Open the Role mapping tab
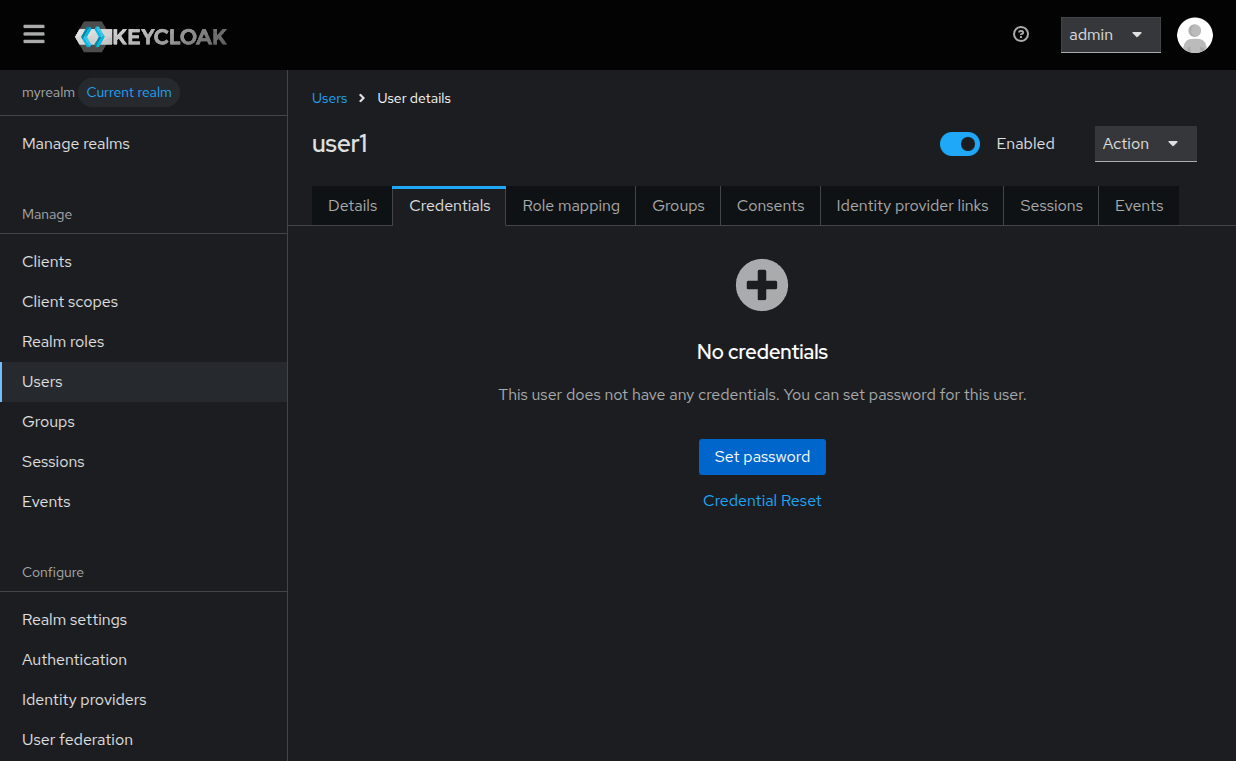 coord(571,206)
